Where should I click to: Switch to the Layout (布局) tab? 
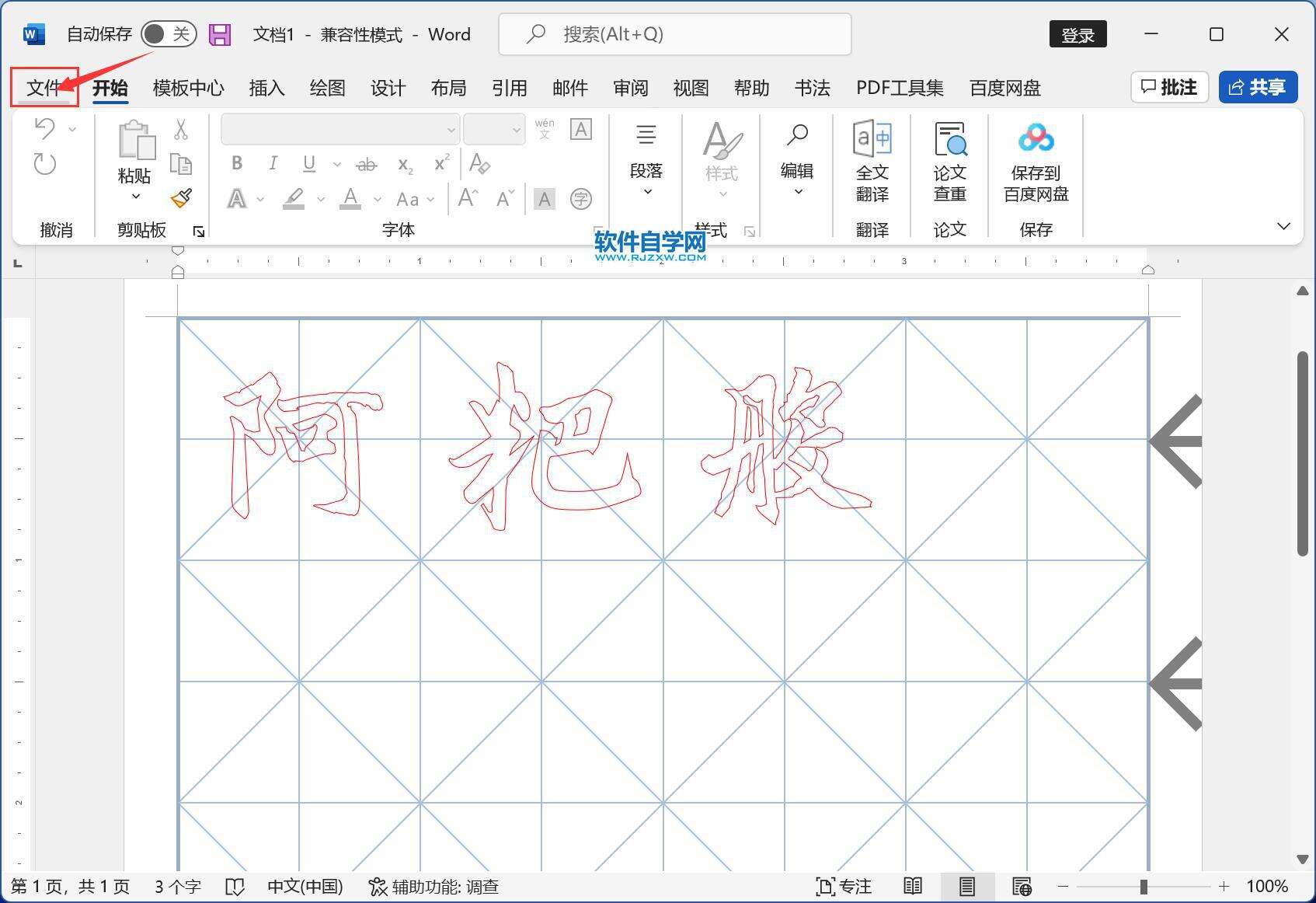coord(448,88)
